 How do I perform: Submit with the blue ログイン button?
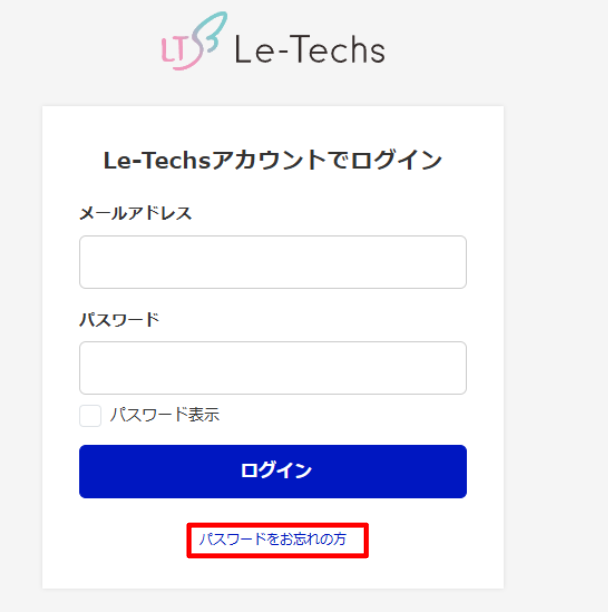[x=273, y=471]
